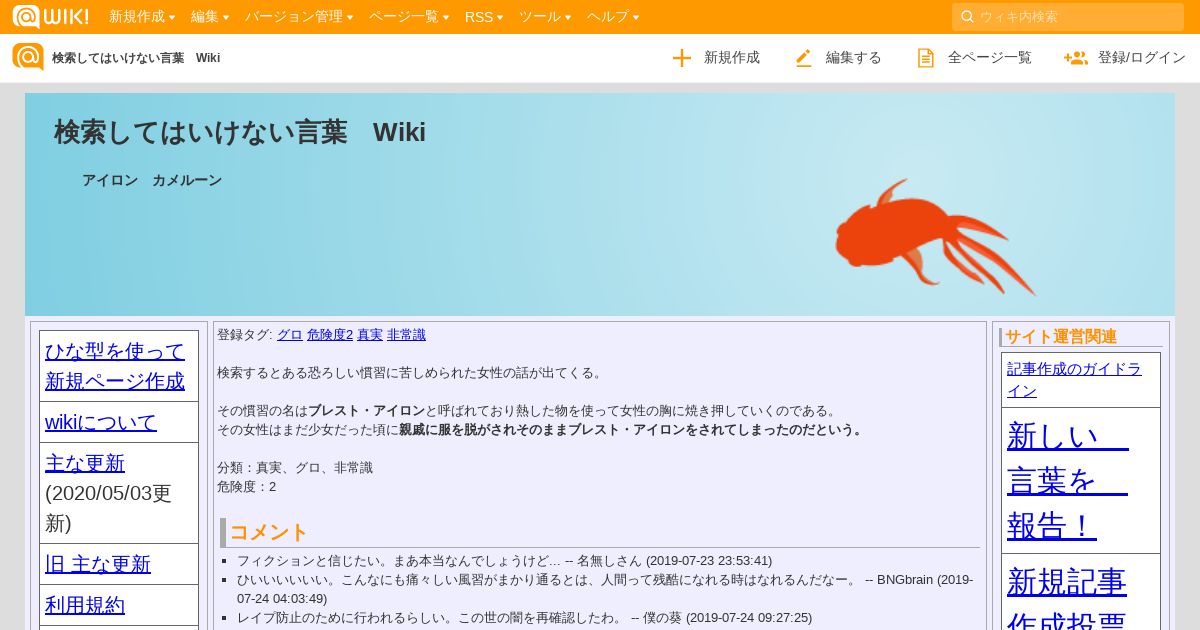Open the RSS dropdown
The height and width of the screenshot is (630, 1200).
[x=484, y=17]
